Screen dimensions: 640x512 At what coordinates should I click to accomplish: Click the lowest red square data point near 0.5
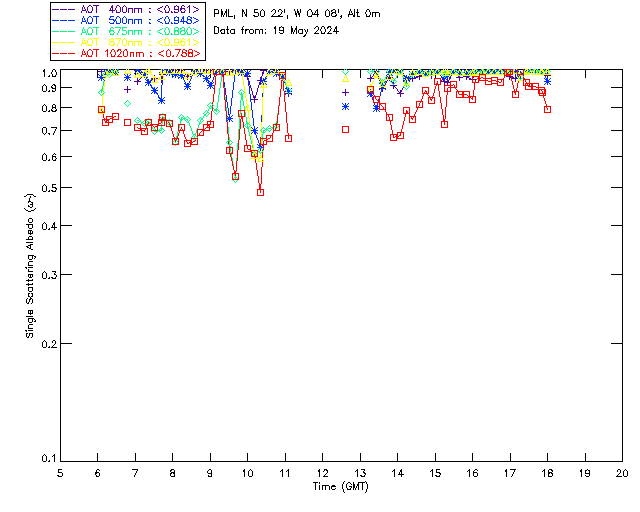(x=260, y=192)
